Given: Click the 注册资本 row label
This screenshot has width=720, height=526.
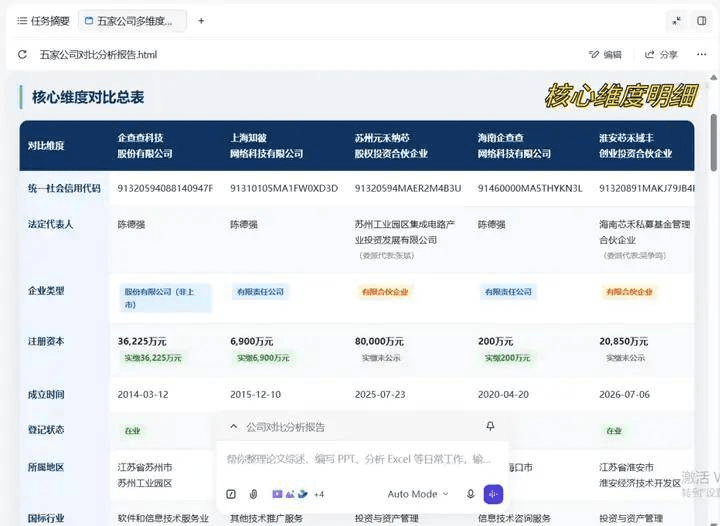Looking at the screenshot, I should (46, 341).
